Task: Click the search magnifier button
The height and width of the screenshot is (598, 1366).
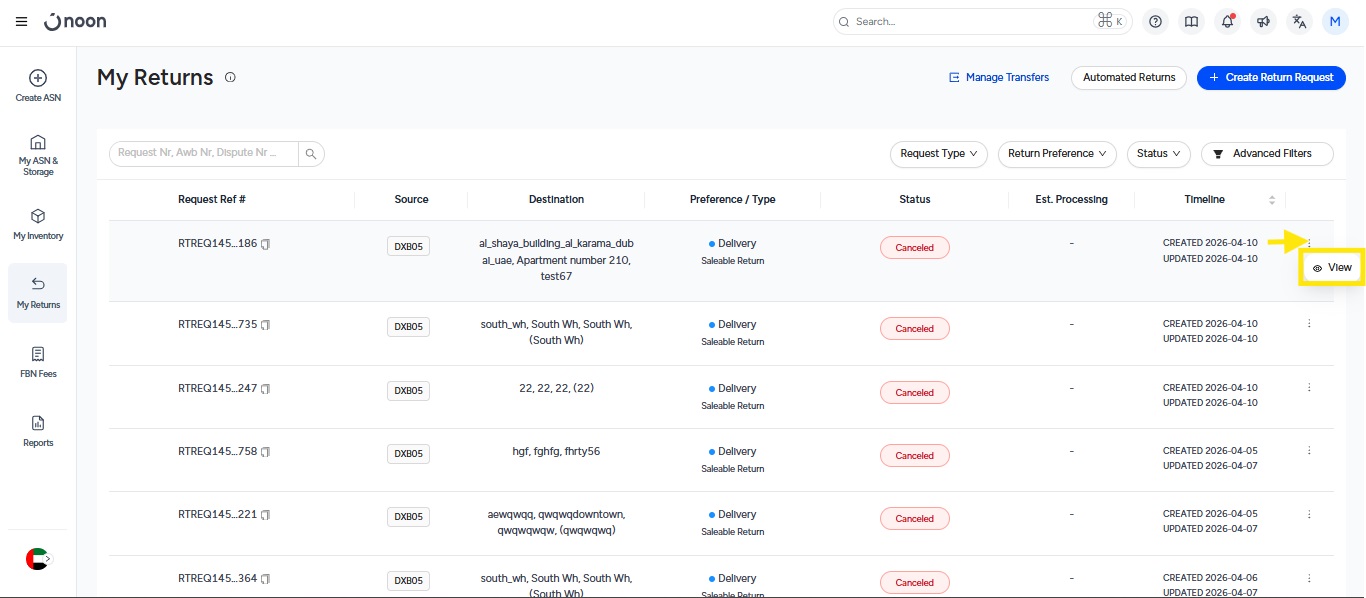Action: point(311,154)
